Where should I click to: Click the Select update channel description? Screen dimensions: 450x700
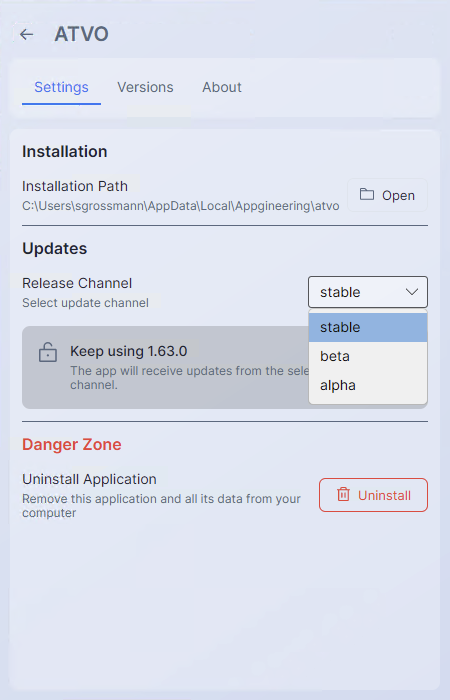tap(85, 303)
